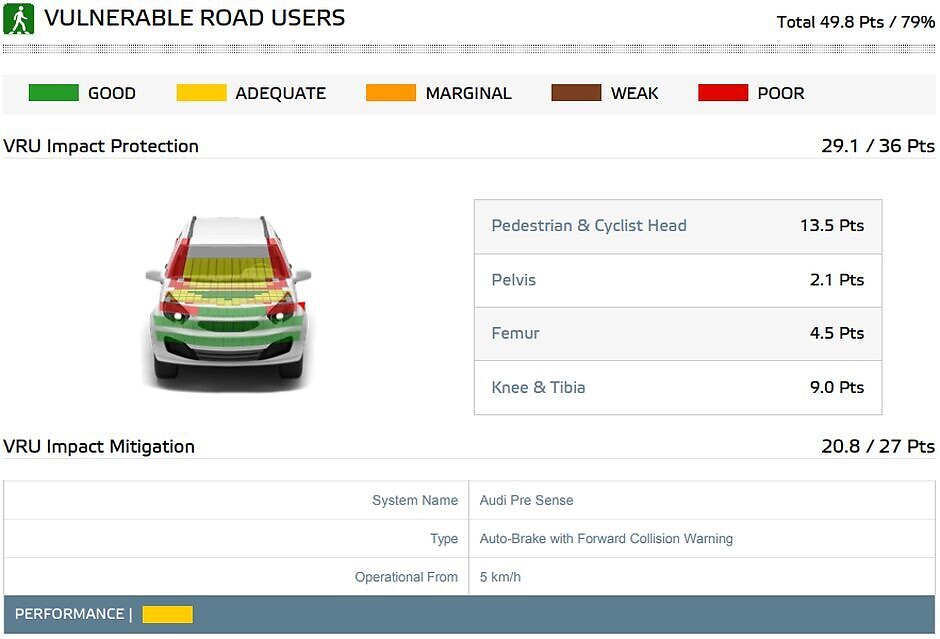This screenshot has width=940, height=639.
Task: Click the brown WEAK legend swatch
Action: tap(576, 93)
